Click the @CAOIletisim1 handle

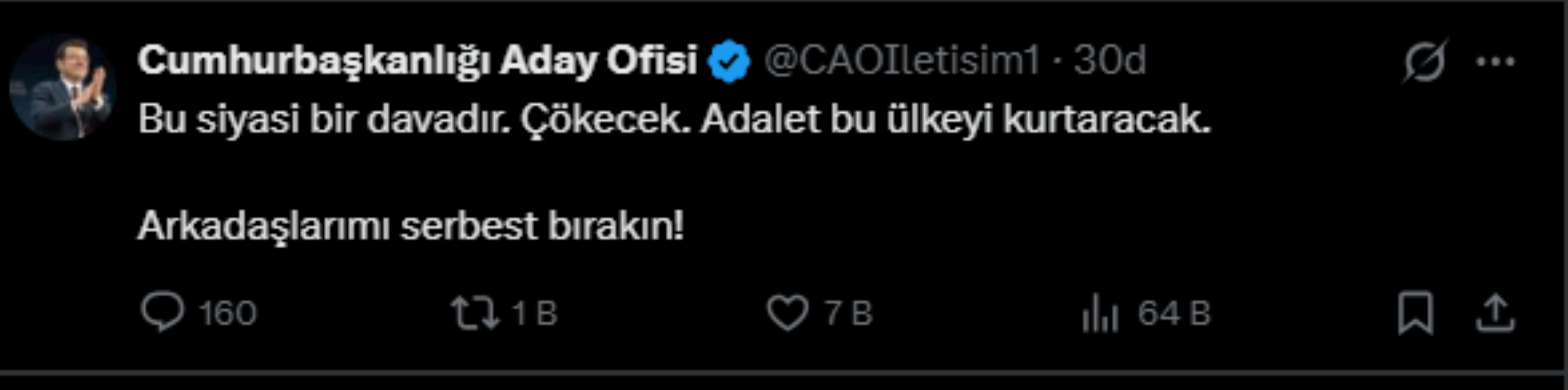[x=902, y=61]
